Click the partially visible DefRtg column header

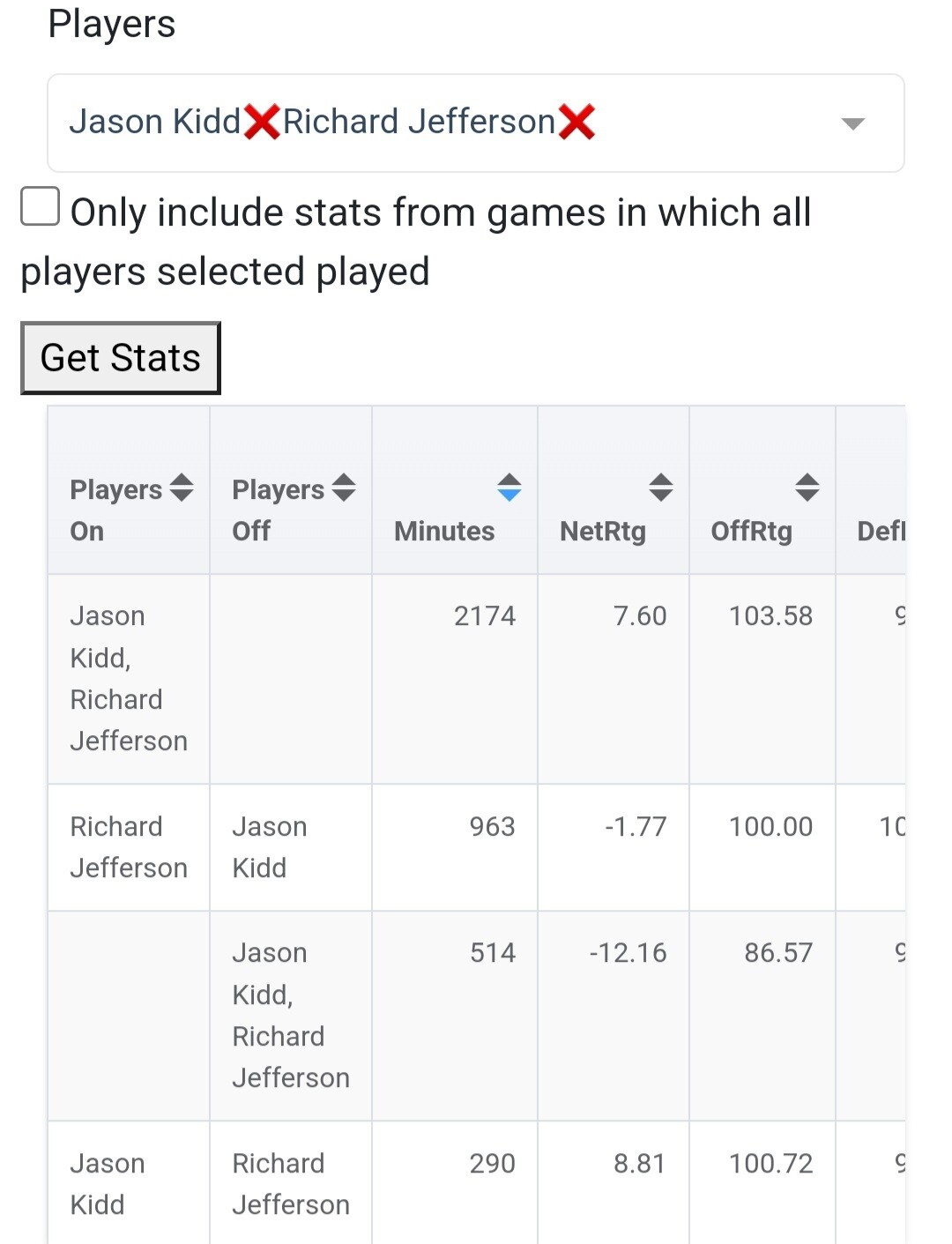tap(880, 531)
